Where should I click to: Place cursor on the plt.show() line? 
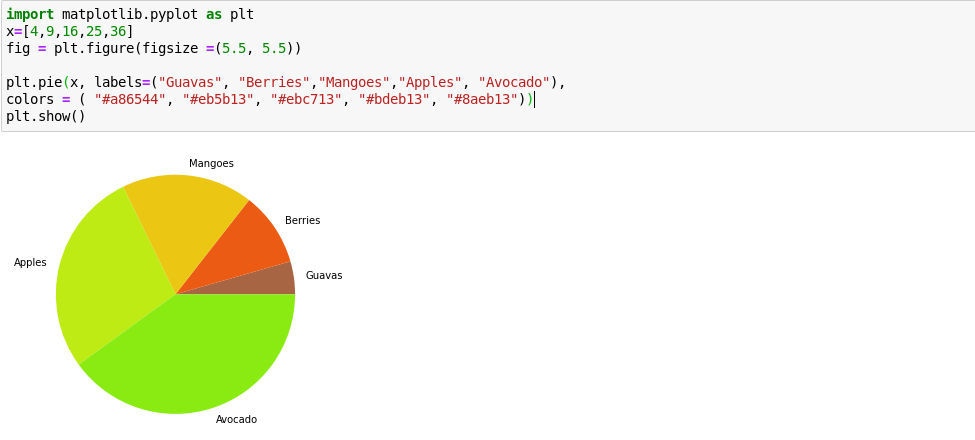point(46,117)
